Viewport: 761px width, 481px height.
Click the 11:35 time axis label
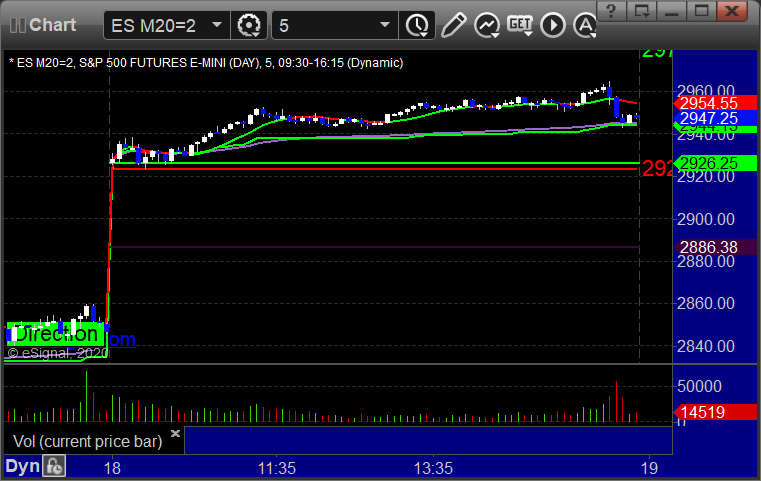coord(276,468)
